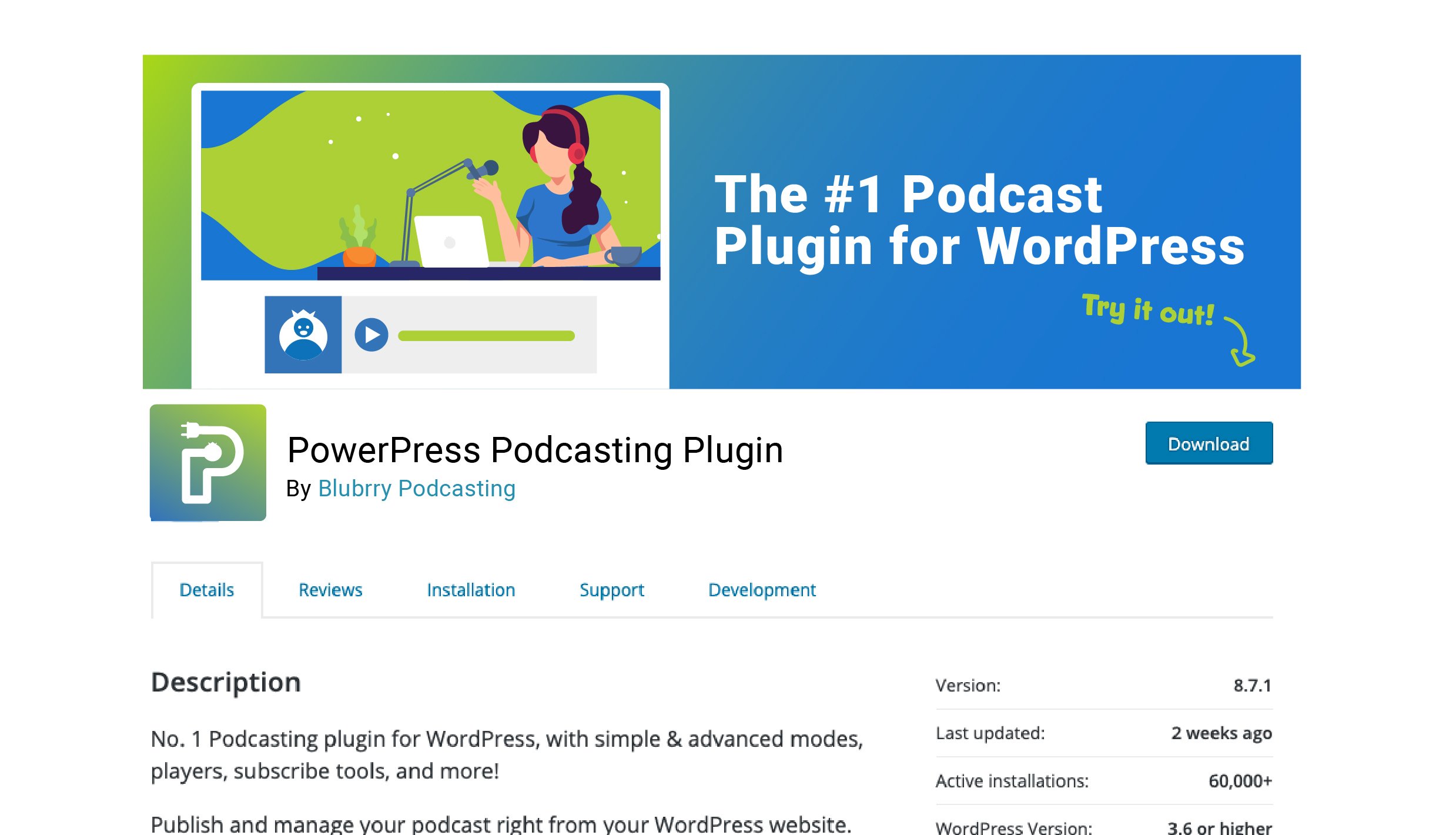Click the PowerPress plugin logo icon

pyautogui.click(x=207, y=462)
